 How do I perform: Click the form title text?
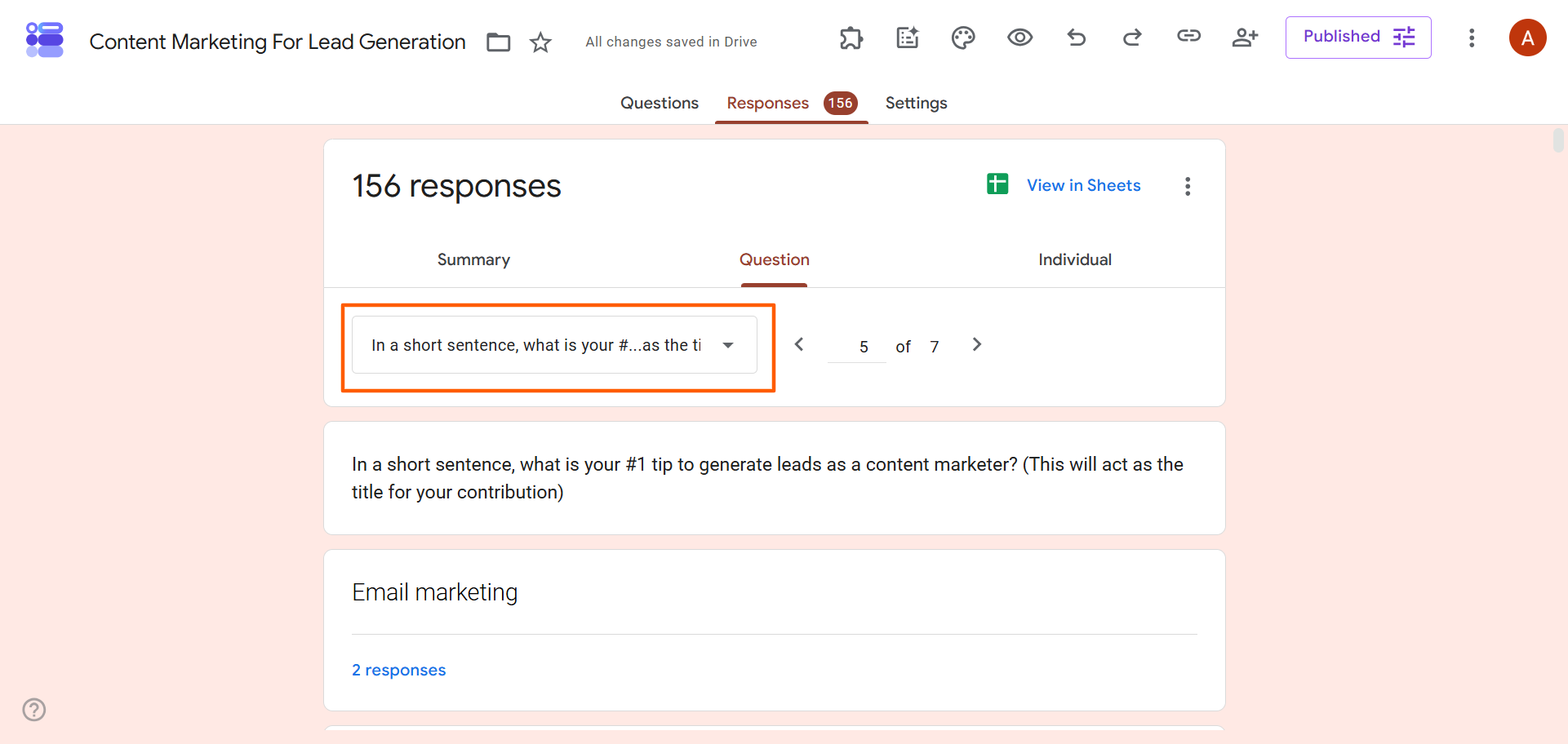[x=278, y=42]
